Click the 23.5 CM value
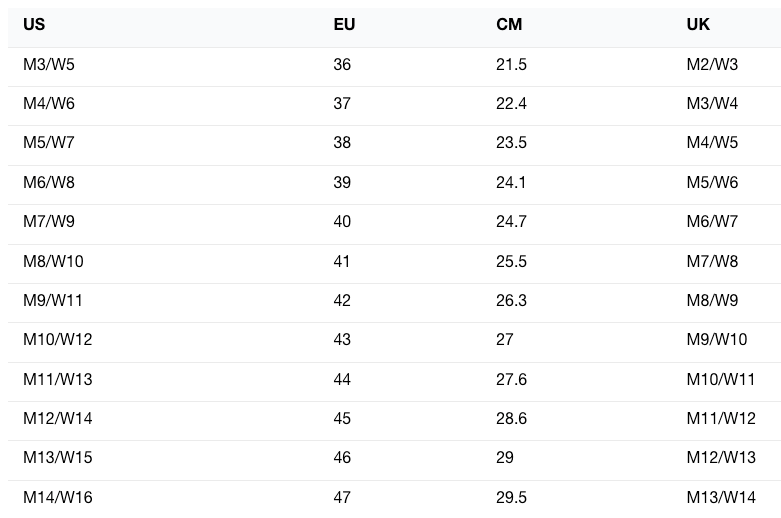781x518 pixels. 511,143
